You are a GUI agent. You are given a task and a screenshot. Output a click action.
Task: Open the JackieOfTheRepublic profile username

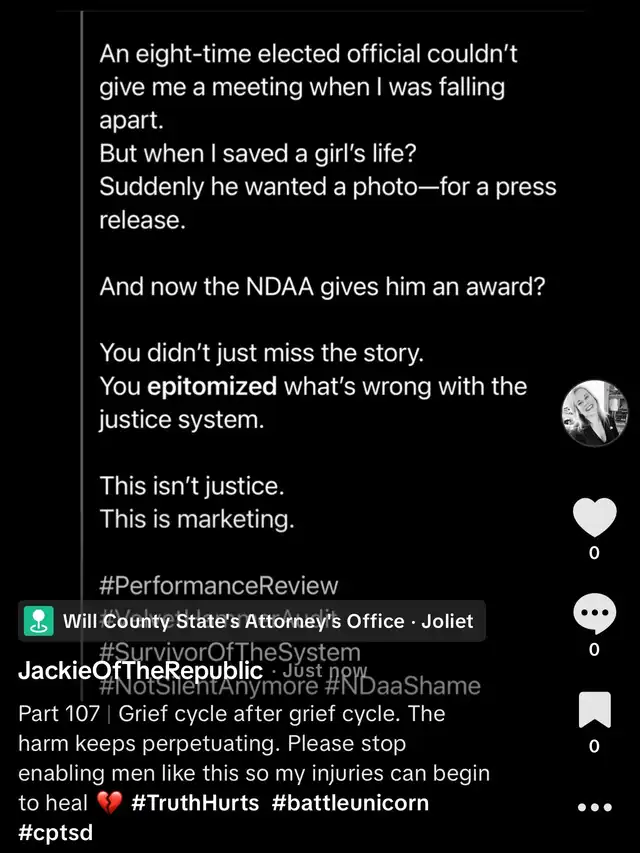click(140, 671)
